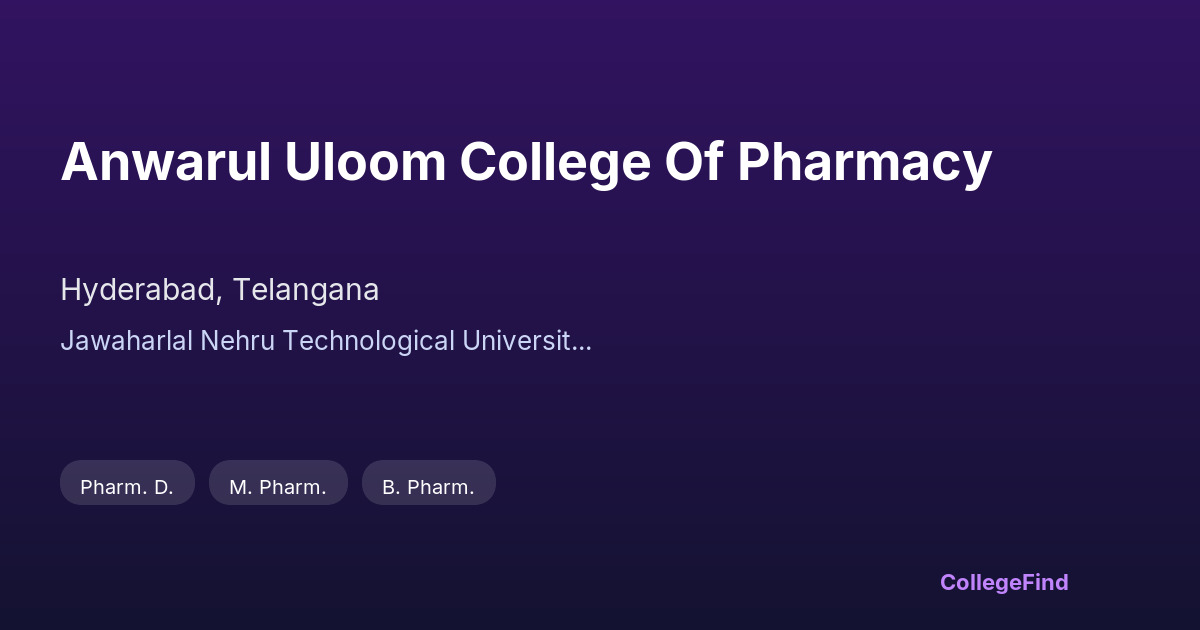The image size is (1200, 630).
Task: Click "Find" in the CollegeFind logo
Action: click(1043, 582)
